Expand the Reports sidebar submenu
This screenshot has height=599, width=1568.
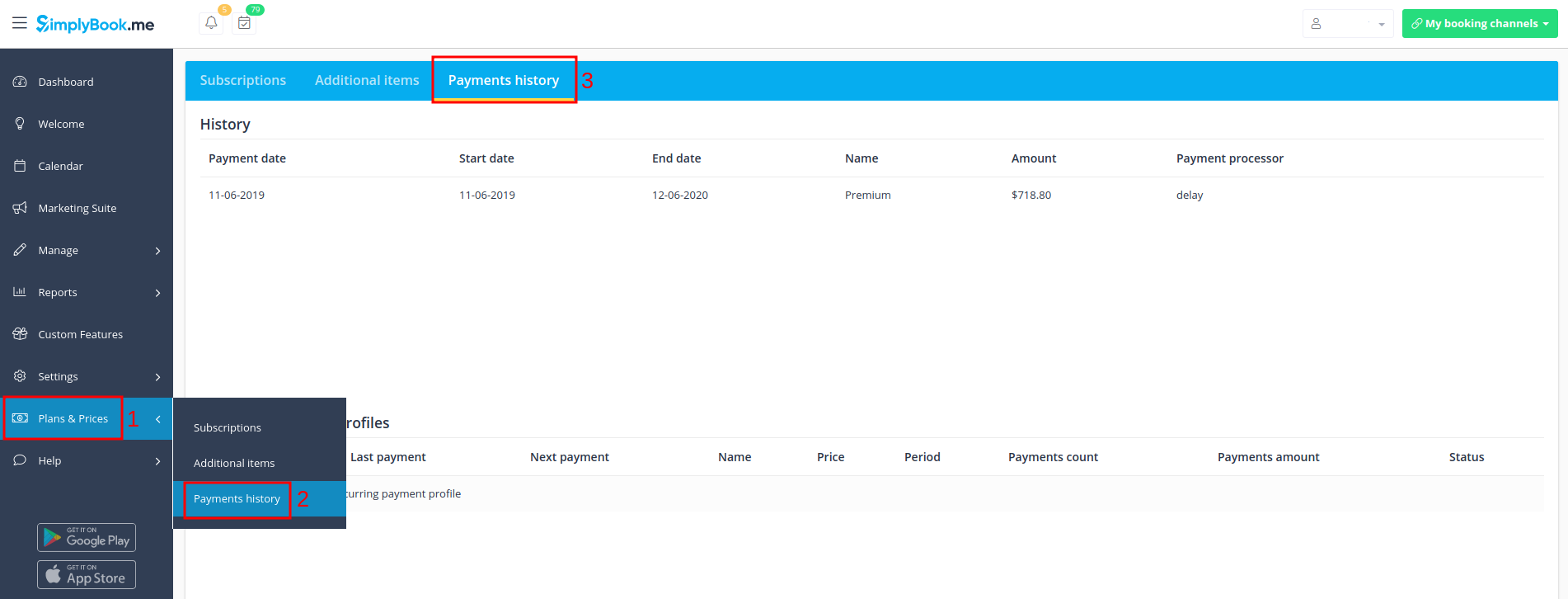(157, 293)
